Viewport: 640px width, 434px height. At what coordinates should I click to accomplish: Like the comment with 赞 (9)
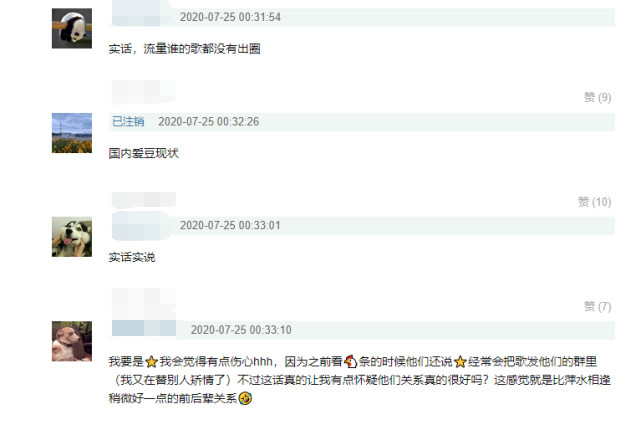point(597,97)
